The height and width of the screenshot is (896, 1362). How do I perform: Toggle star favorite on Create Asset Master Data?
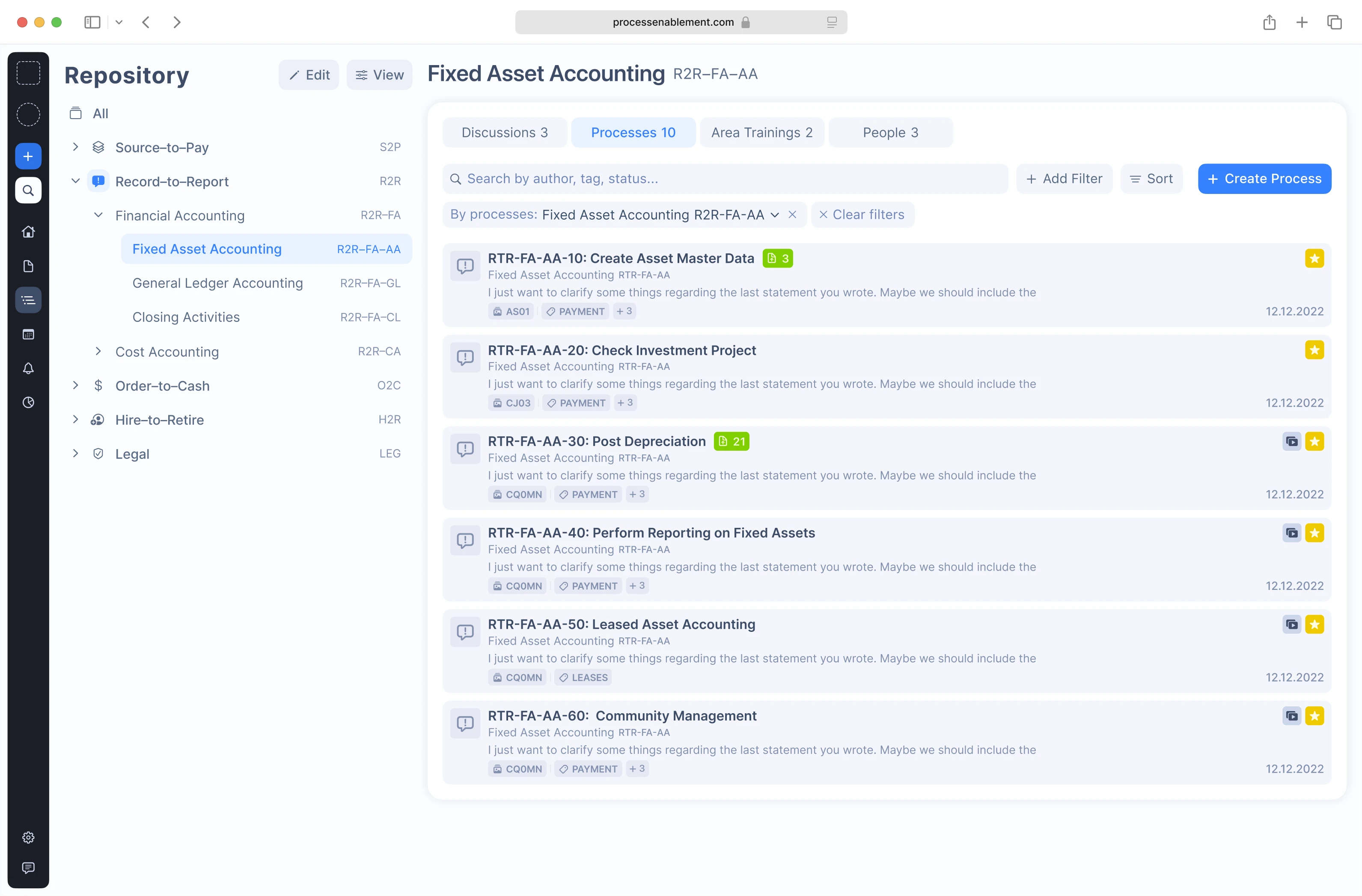pyautogui.click(x=1314, y=259)
